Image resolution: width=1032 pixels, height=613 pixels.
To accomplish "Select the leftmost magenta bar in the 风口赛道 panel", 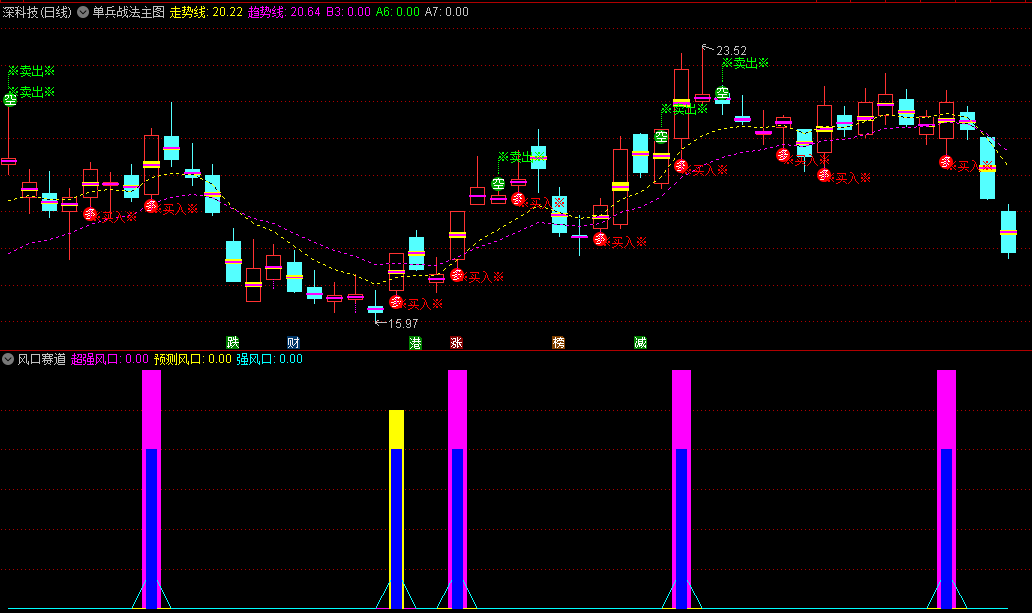I will tap(151, 489).
